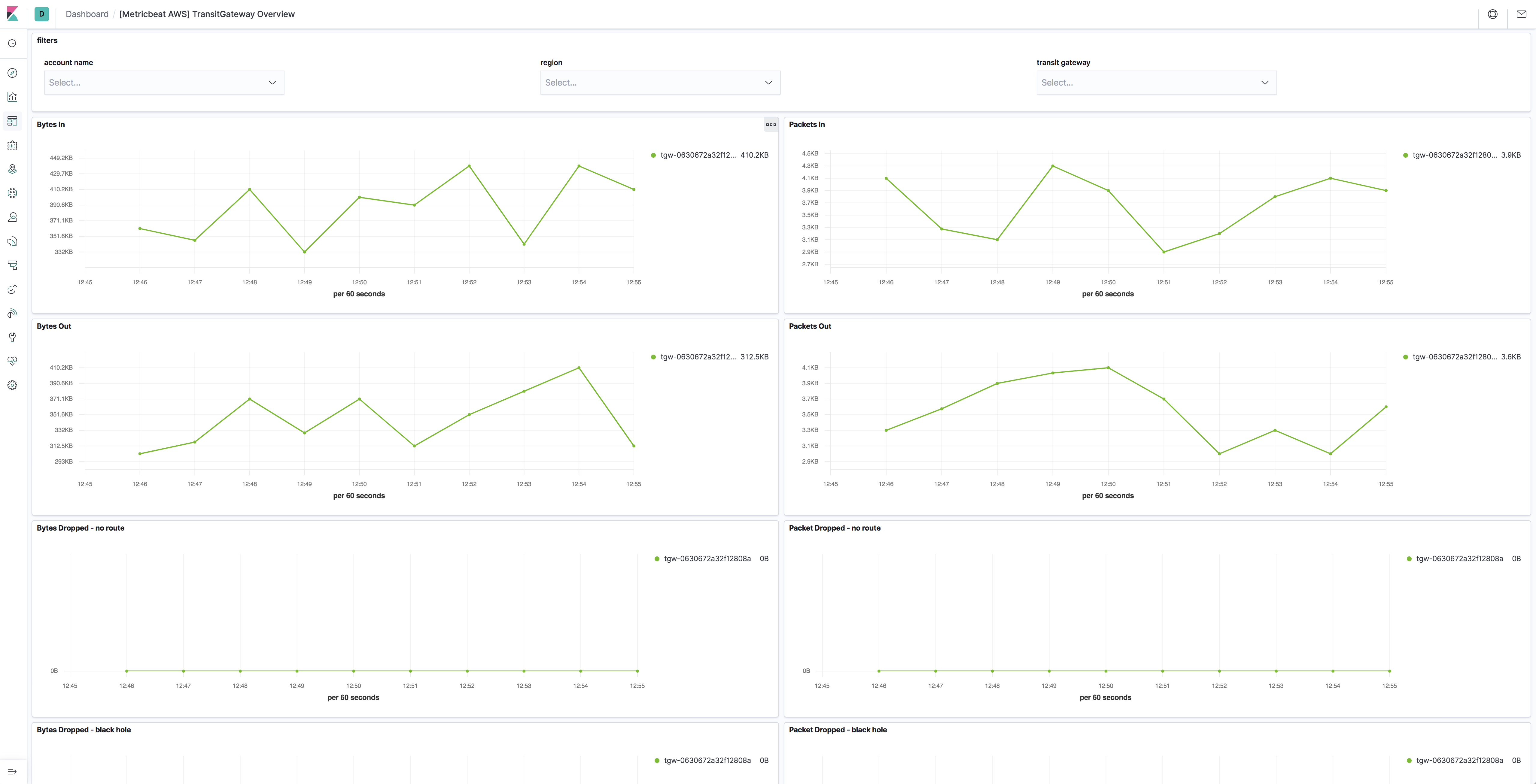Open Dev Tools wrench icon

pos(12,337)
